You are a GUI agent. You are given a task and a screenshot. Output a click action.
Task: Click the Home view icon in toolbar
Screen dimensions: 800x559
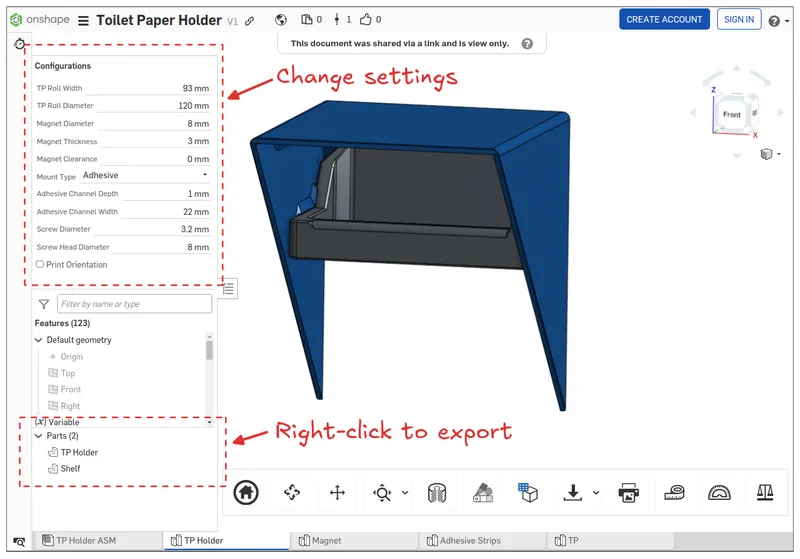pyautogui.click(x=245, y=492)
